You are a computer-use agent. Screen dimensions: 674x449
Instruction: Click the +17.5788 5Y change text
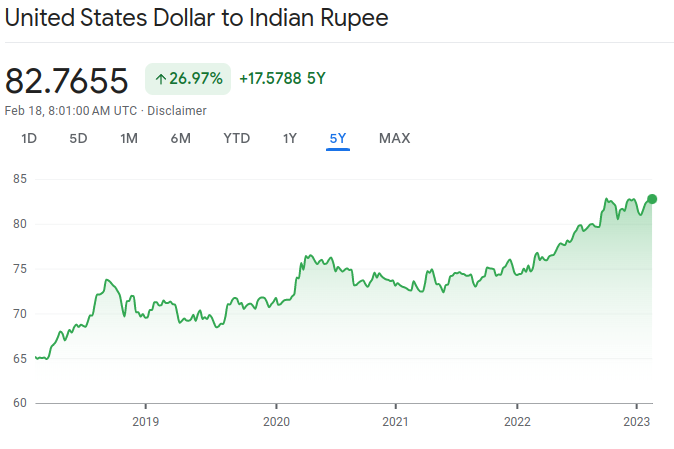pyautogui.click(x=283, y=79)
